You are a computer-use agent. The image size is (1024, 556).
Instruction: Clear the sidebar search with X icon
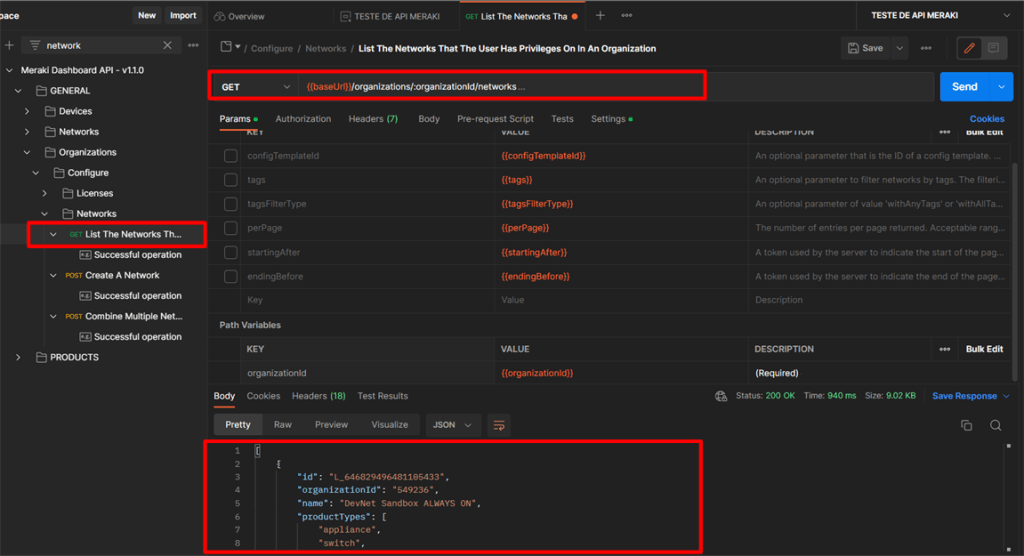(168, 45)
